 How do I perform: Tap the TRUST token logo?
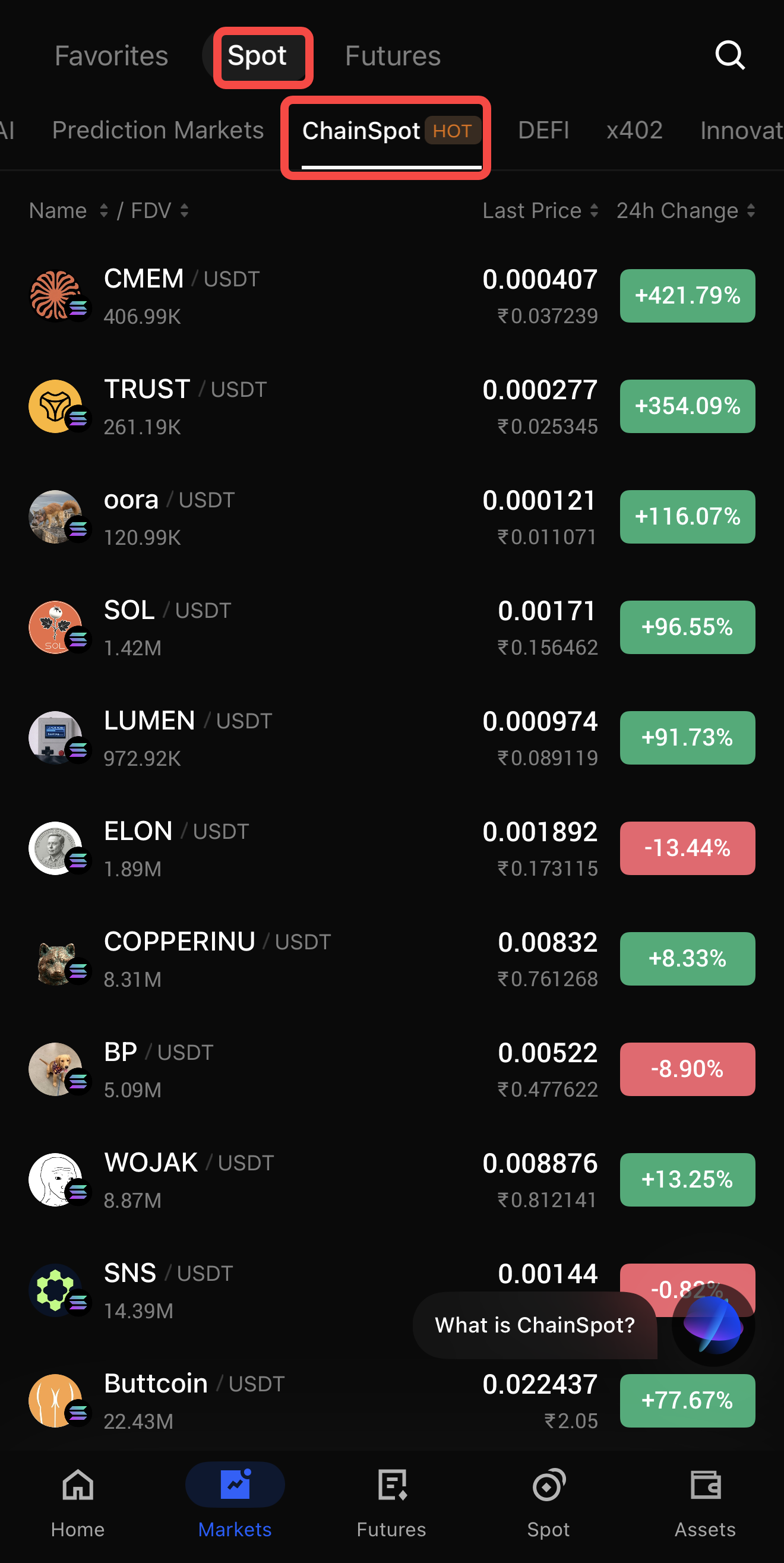(56, 406)
